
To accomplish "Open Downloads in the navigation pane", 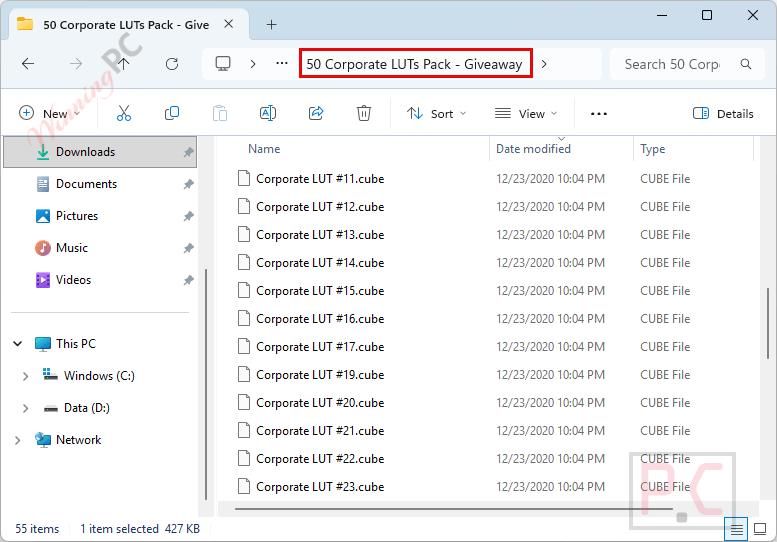I will (100, 152).
